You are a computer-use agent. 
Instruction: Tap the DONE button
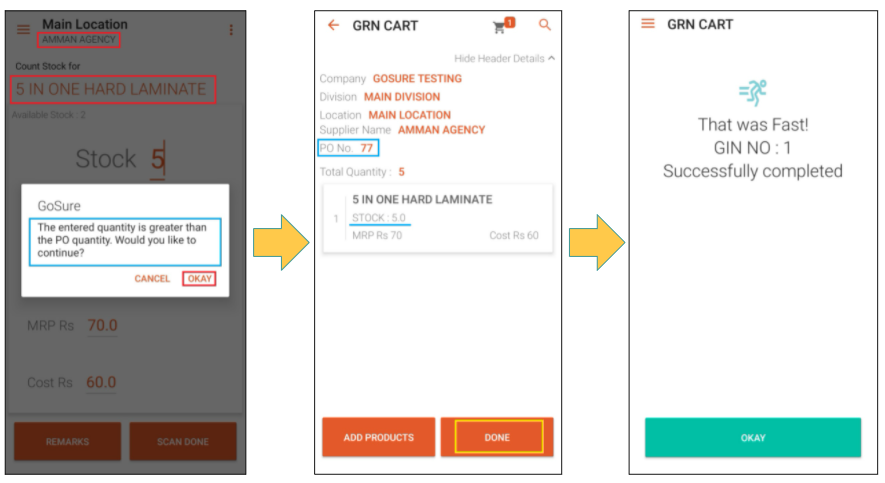coord(497,437)
